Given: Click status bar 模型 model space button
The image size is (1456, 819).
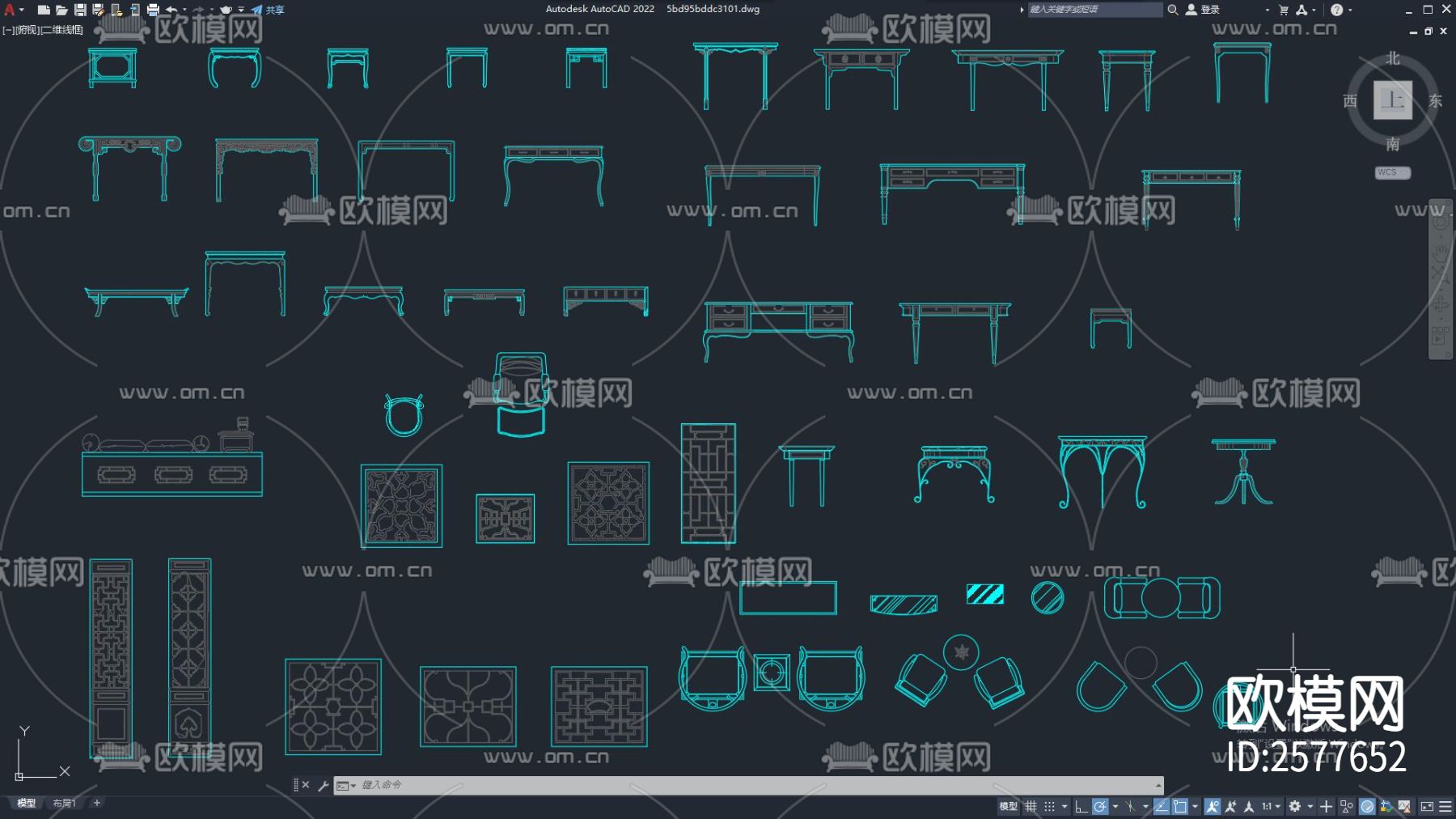Looking at the screenshot, I should [x=1008, y=806].
